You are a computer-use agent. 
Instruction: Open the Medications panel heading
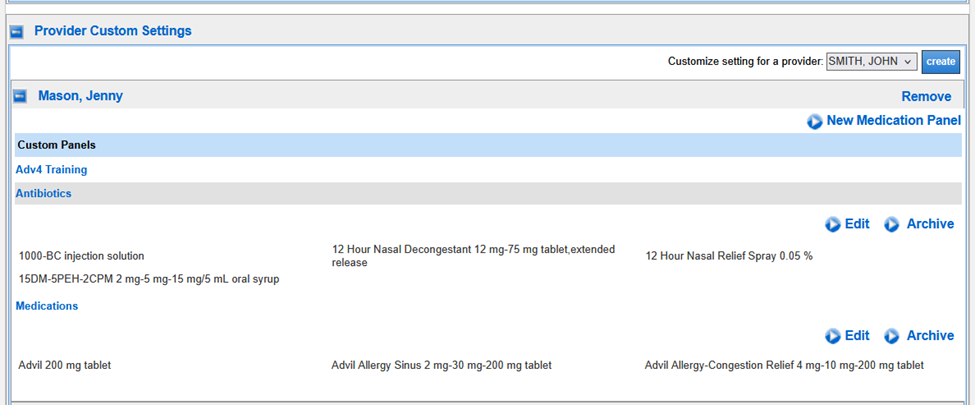point(46,306)
